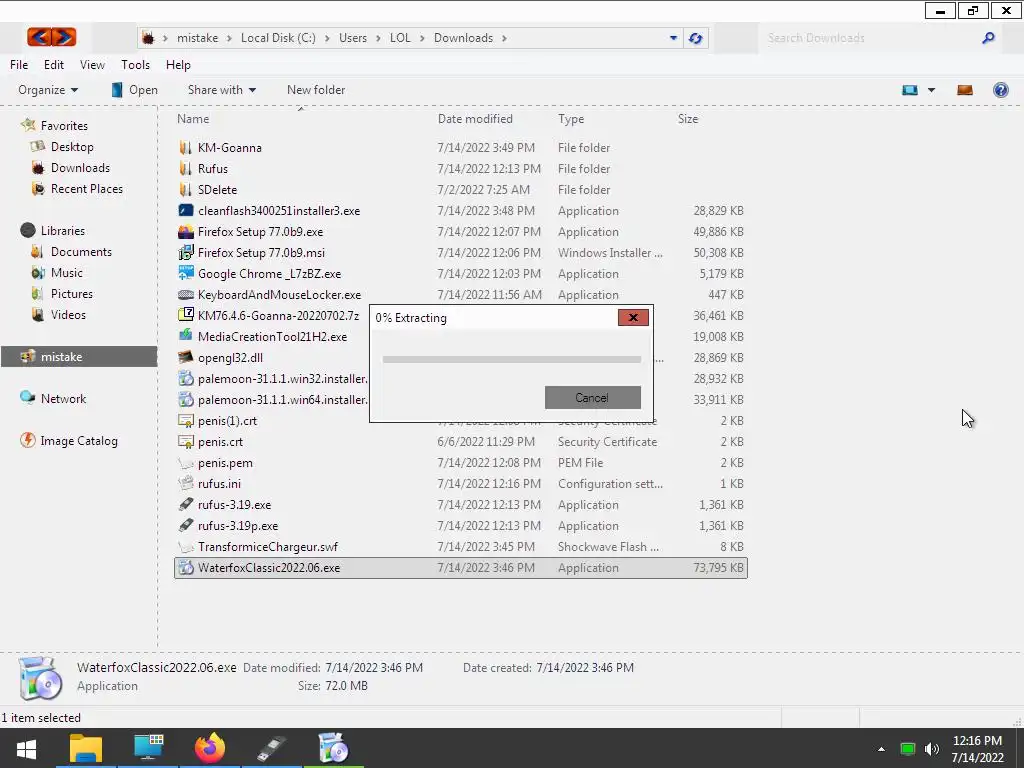Screen dimensions: 1024x768
Task: Open Recent Places in sidebar
Action: tap(86, 189)
